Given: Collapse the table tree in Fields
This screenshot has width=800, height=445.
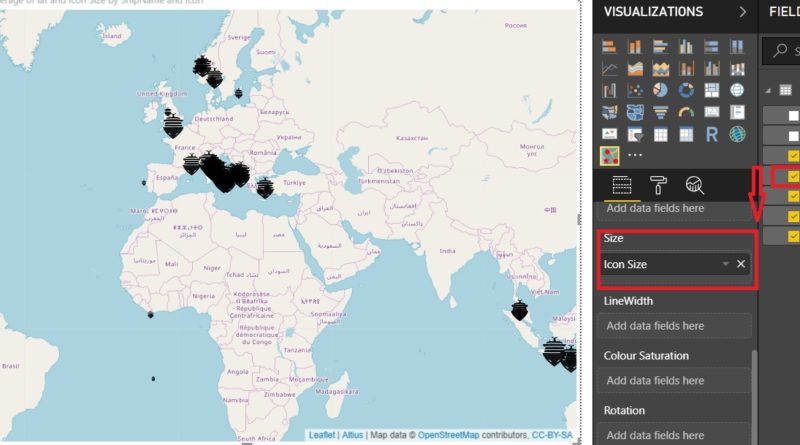Looking at the screenshot, I should coord(770,90).
